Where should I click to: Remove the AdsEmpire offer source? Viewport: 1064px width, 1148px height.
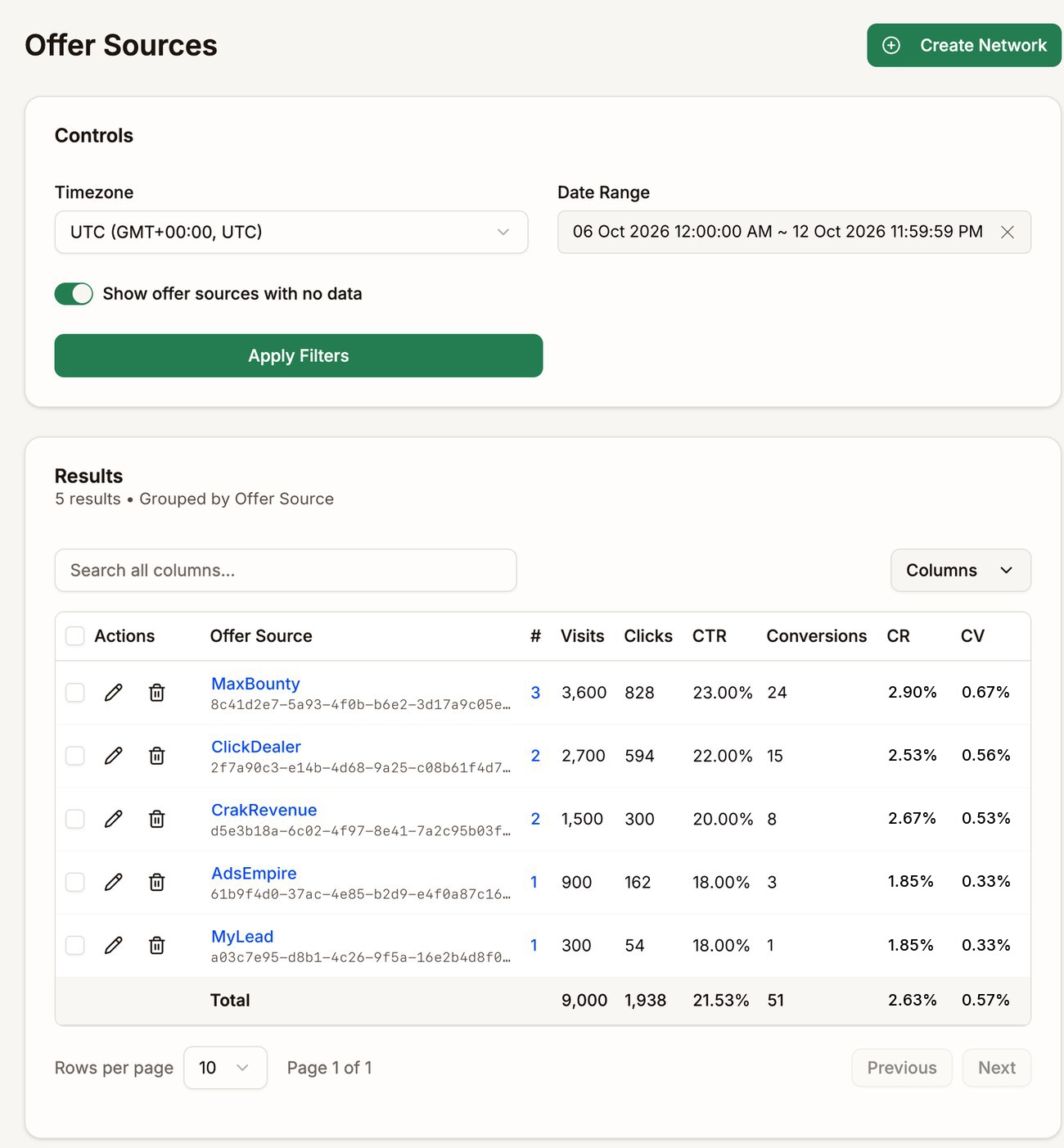pos(157,882)
